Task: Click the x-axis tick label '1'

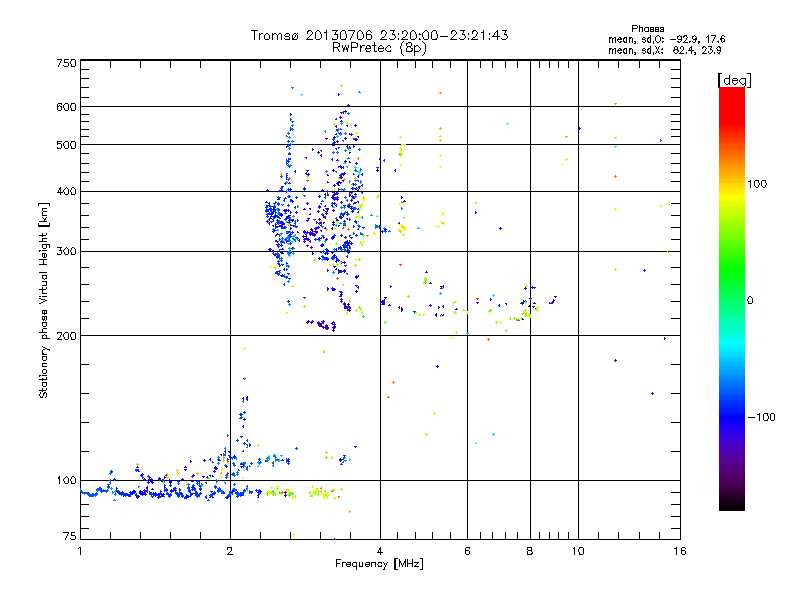Action: [80, 551]
